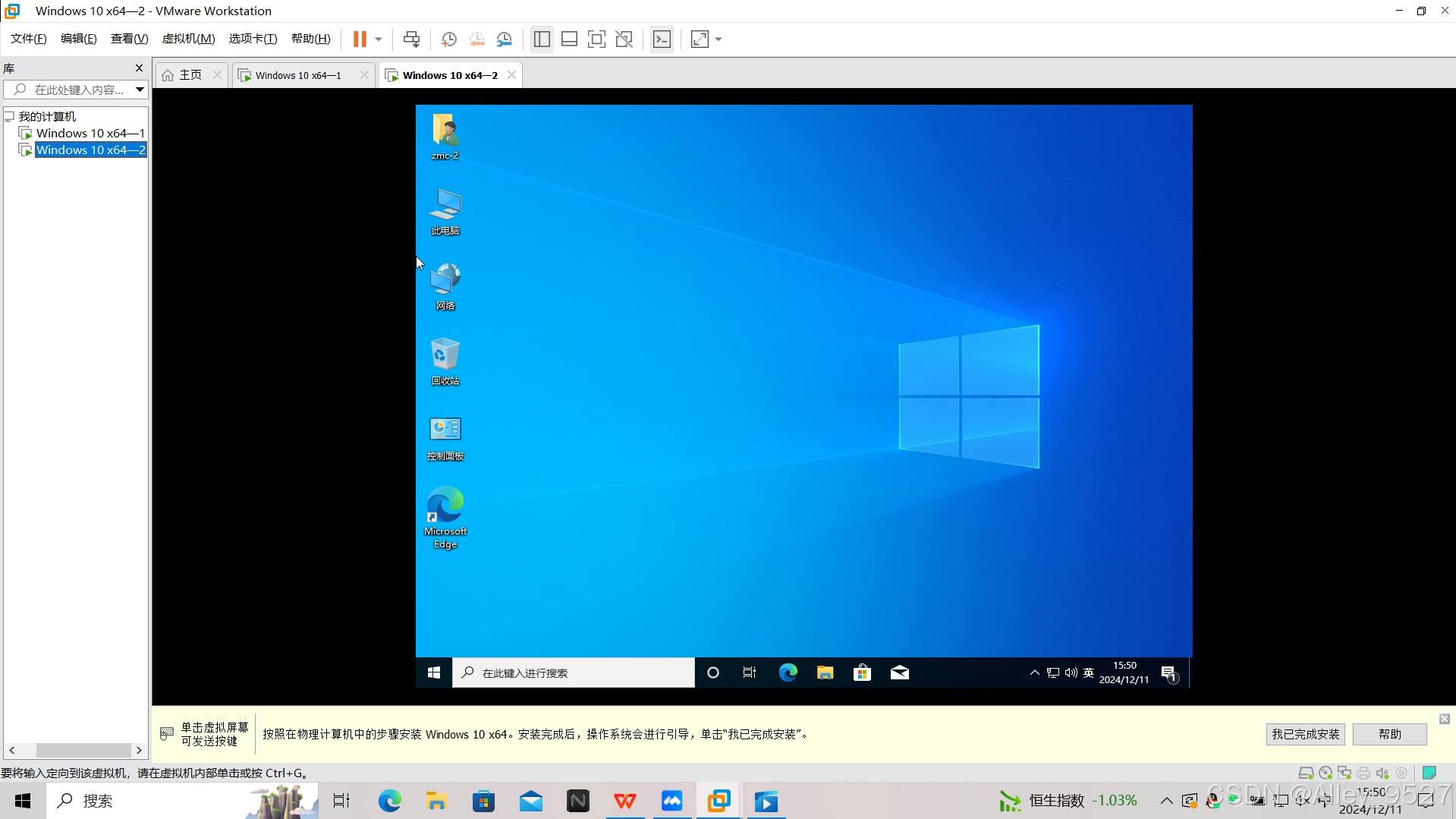Take a snapshot of this virtual machine
Image resolution: width=1456 pixels, height=819 pixels.
pos(449,39)
